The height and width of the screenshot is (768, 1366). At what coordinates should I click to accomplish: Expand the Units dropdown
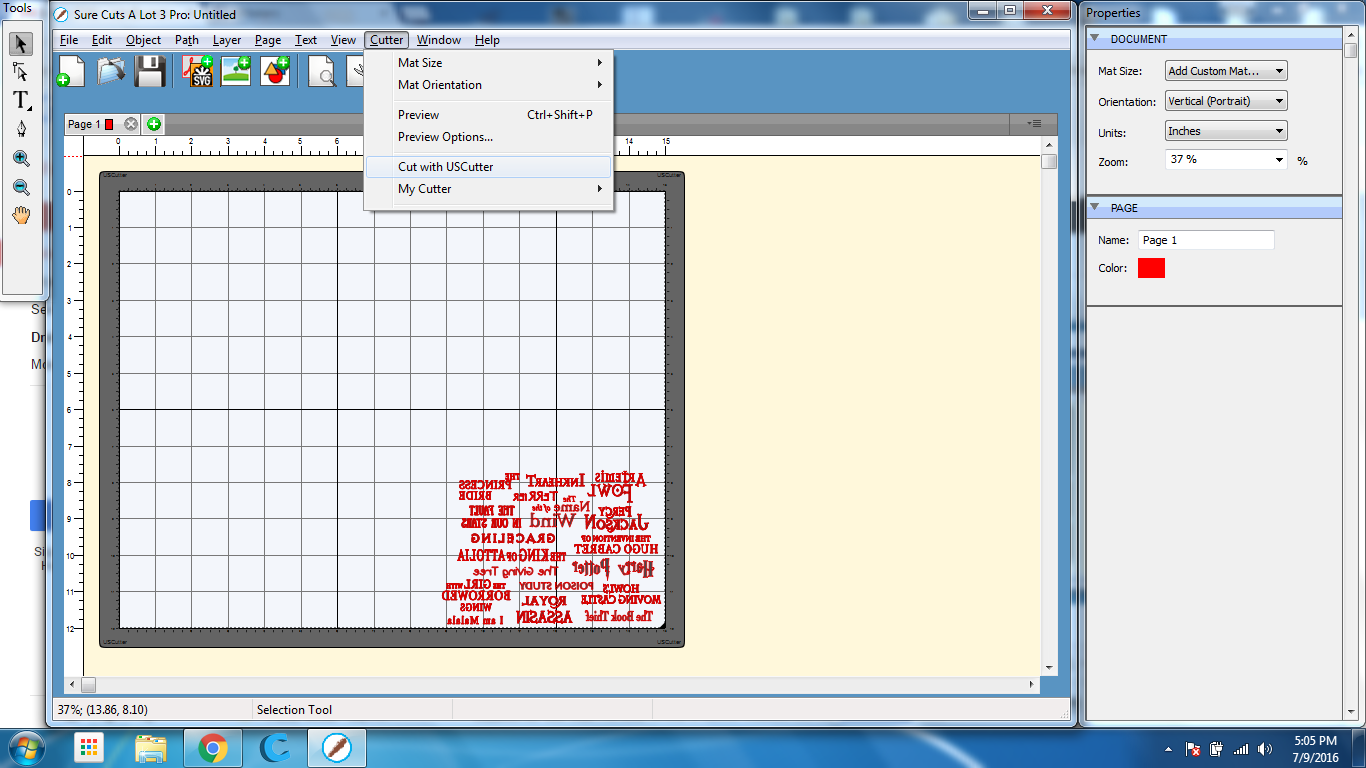point(1226,131)
